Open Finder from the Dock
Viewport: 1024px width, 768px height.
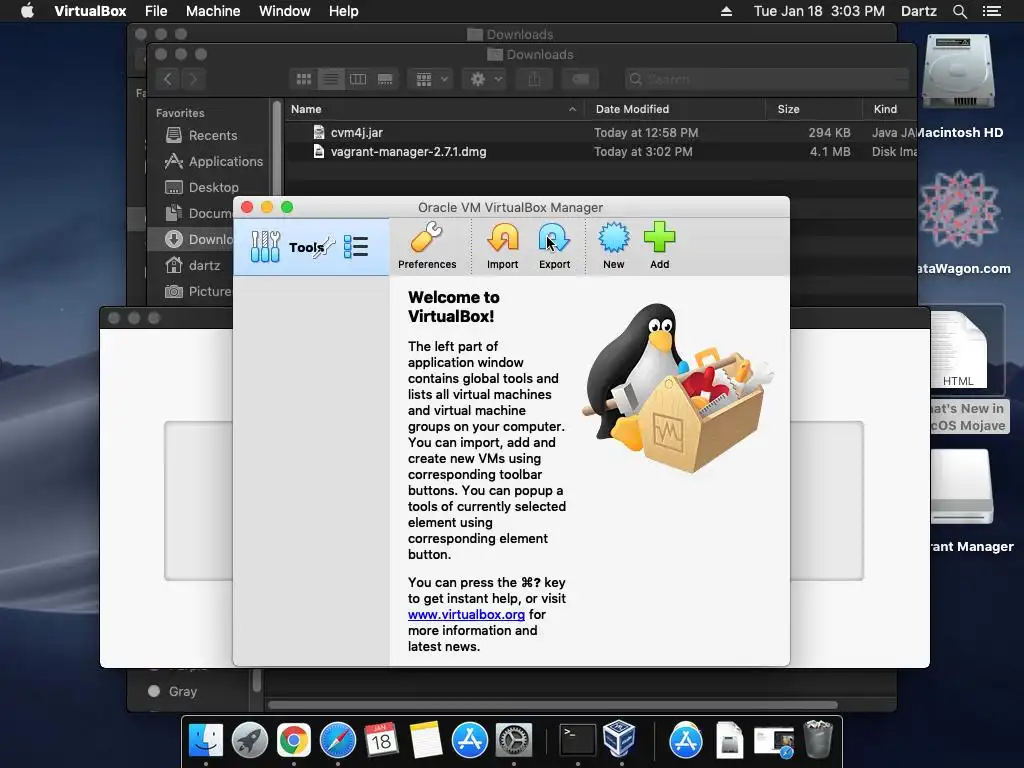(x=206, y=740)
